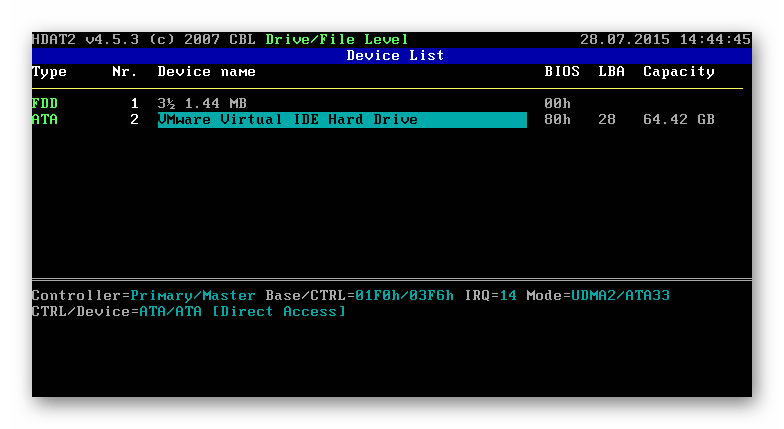Click the BIOS column header
This screenshot has width=784, height=429.
pyautogui.click(x=562, y=72)
